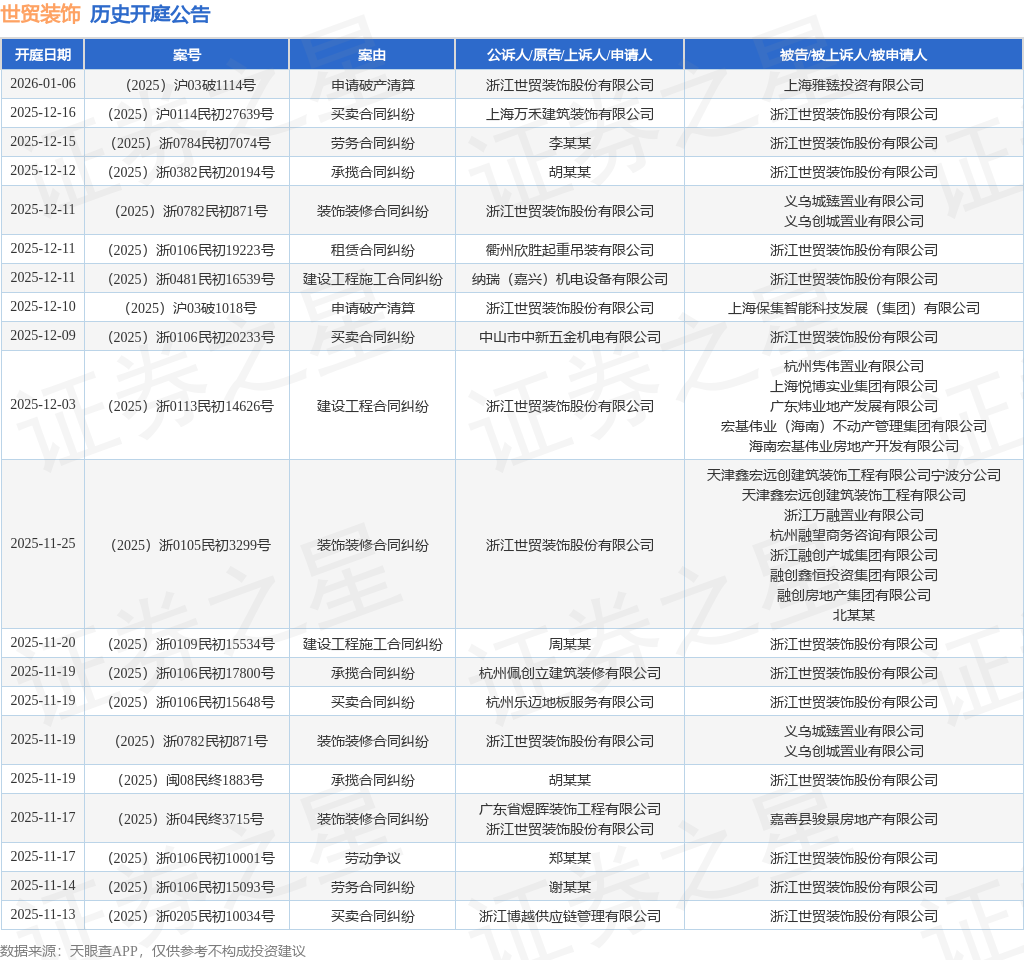
Task: Click the date 2026-01-06
Action: point(43,84)
